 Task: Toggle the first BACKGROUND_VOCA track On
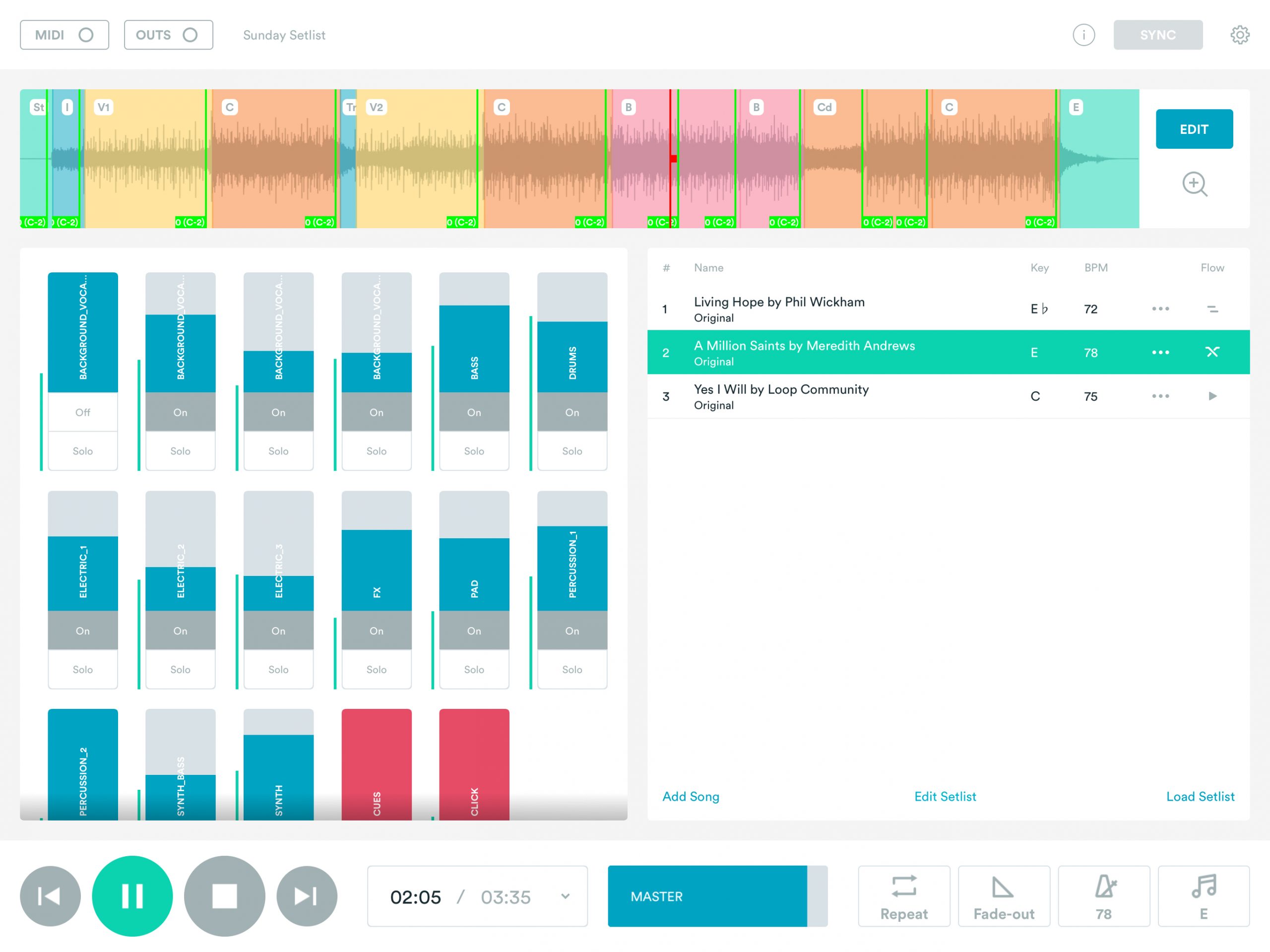(x=83, y=412)
